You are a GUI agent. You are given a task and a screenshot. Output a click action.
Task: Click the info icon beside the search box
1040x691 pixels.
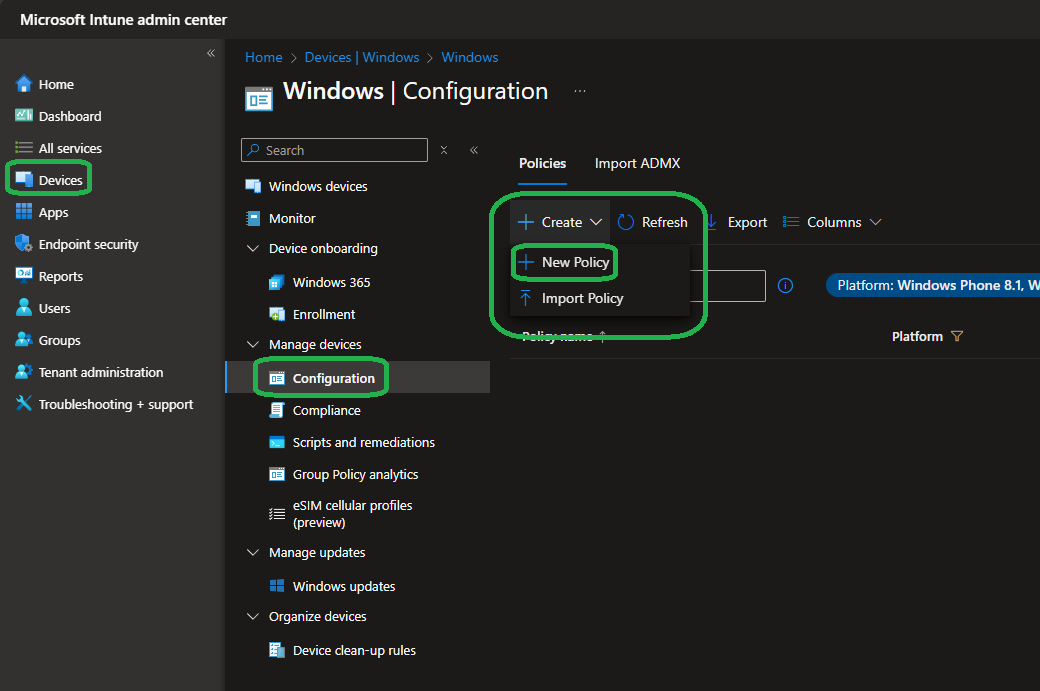tap(785, 286)
